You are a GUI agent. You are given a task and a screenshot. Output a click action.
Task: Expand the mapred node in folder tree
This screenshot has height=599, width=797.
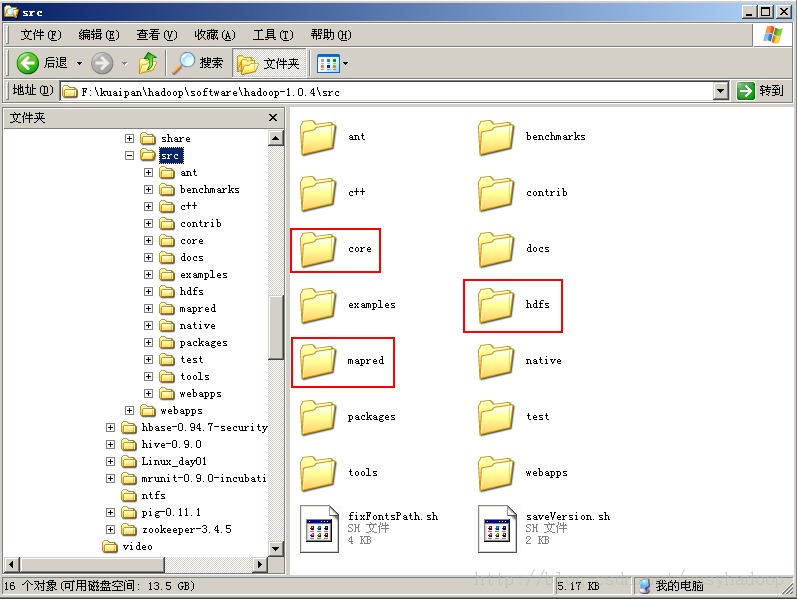pos(148,308)
